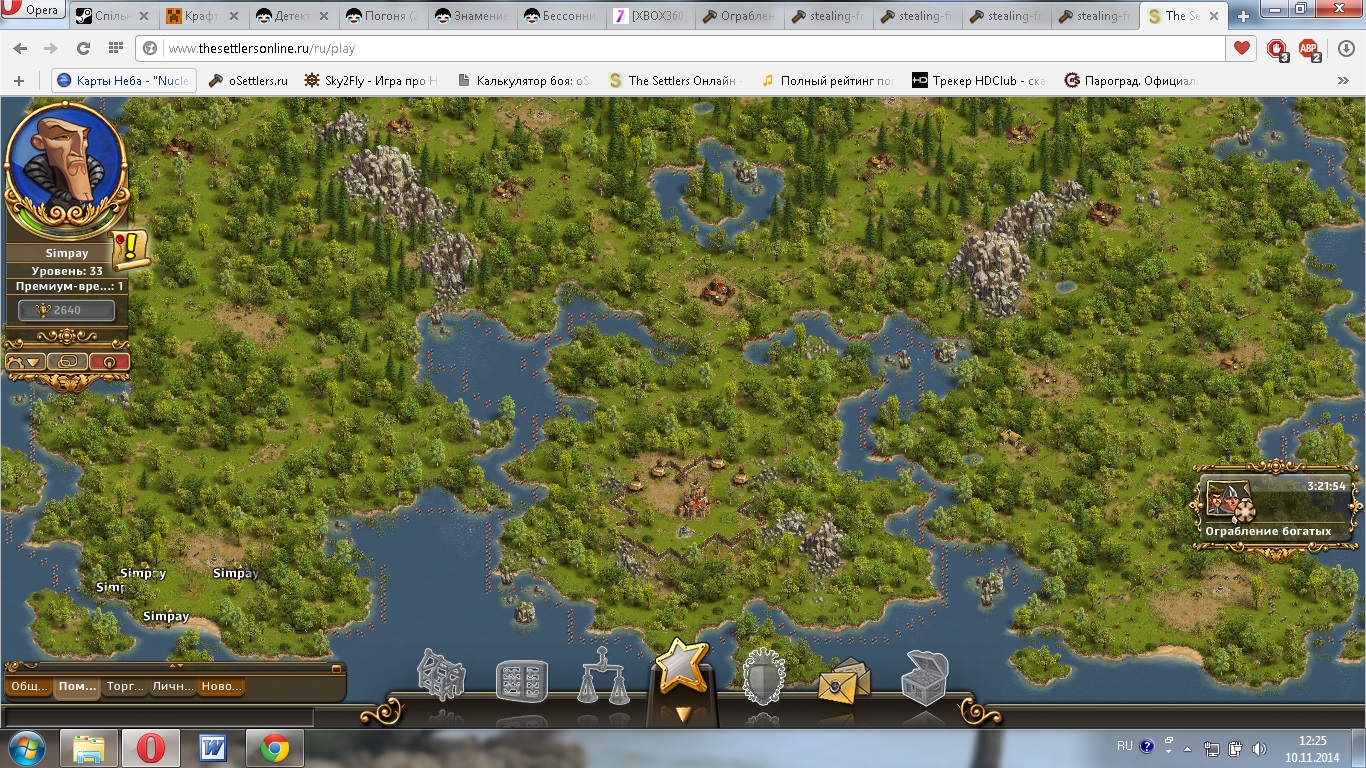This screenshot has height=768, width=1366.
Task: Open 'Sky2Fly - Игра про' bookmark
Action: 372,80
